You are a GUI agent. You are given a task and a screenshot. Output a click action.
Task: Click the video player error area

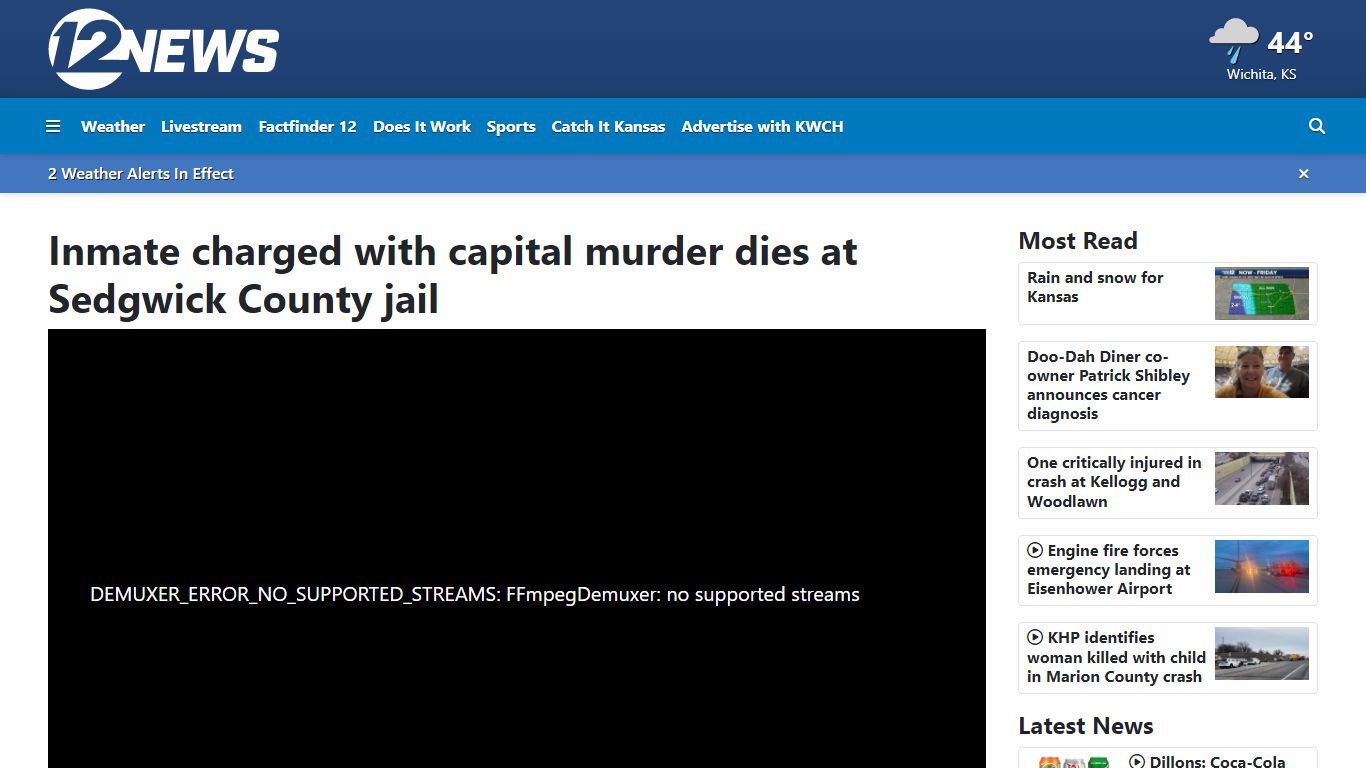[x=517, y=548]
